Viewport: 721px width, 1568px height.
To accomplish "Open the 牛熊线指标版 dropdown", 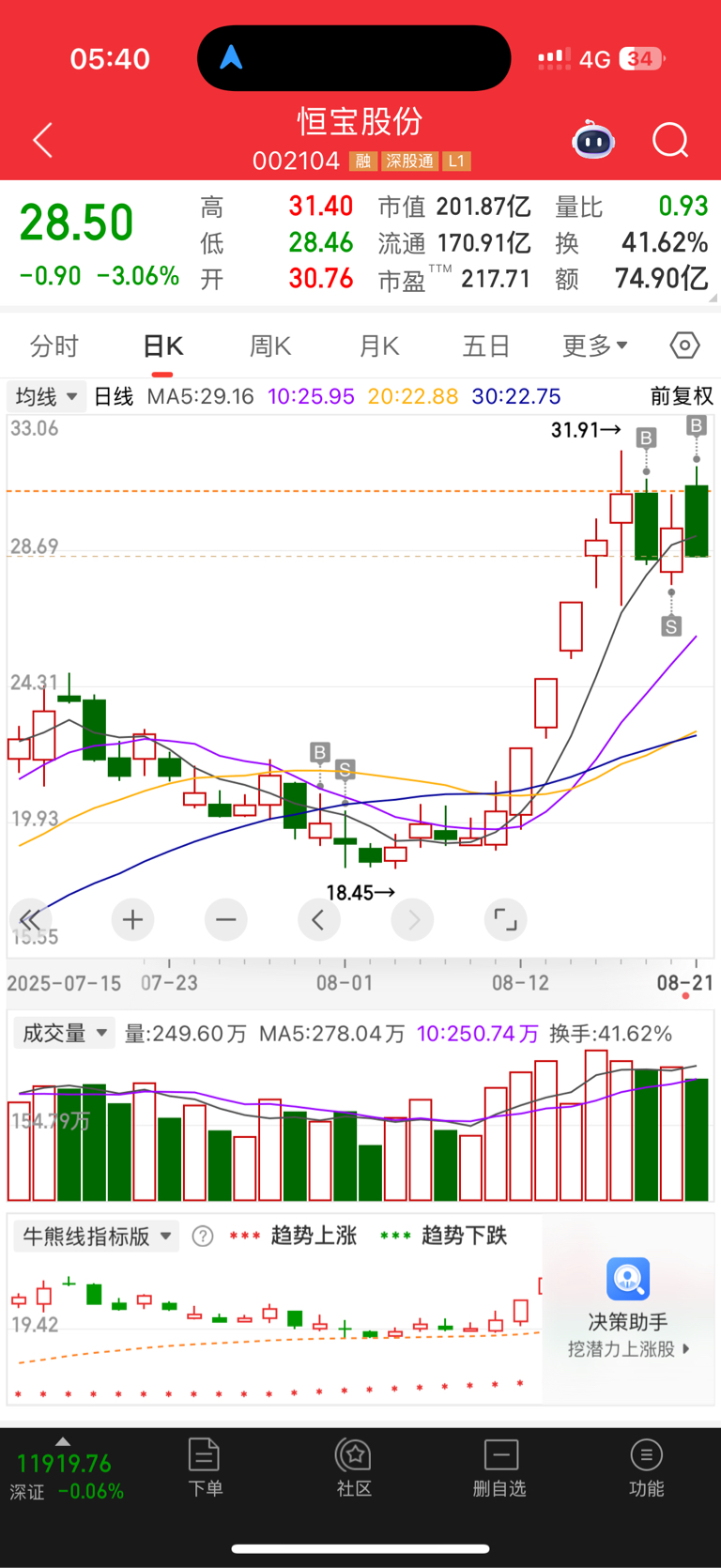I will (96, 1236).
